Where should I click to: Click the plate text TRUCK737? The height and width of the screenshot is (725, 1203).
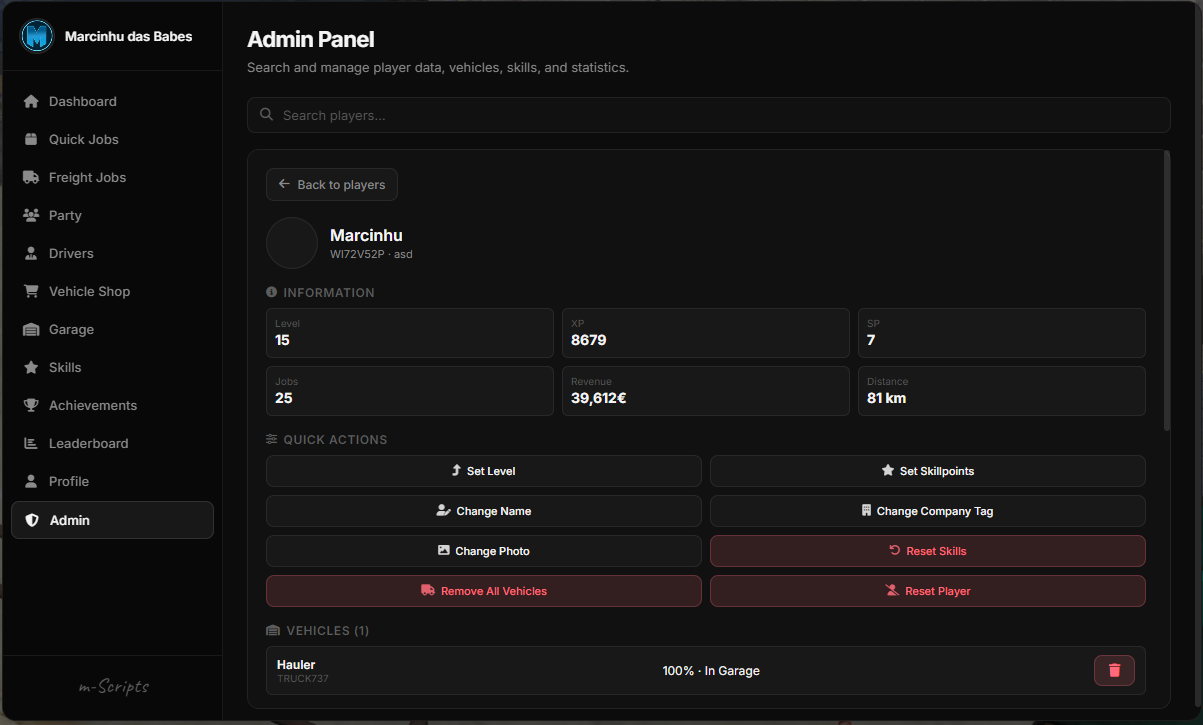coord(303,679)
